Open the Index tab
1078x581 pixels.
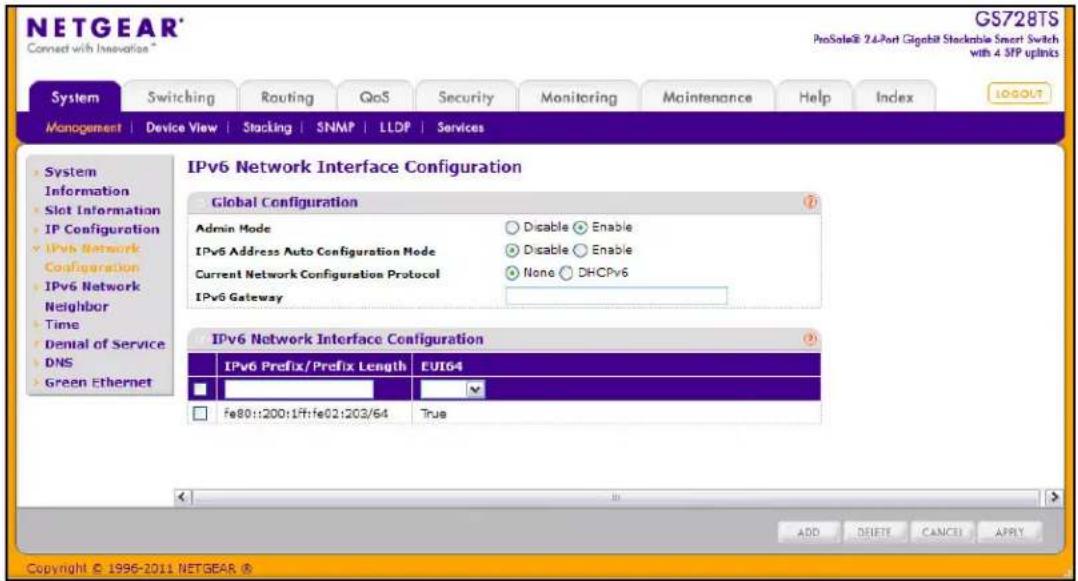tap(894, 98)
